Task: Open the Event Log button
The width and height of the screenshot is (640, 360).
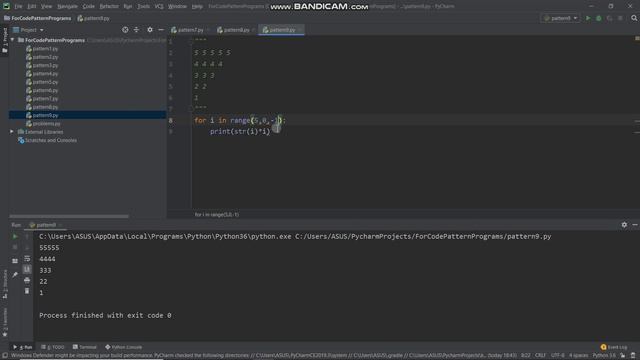Action: 614,347
